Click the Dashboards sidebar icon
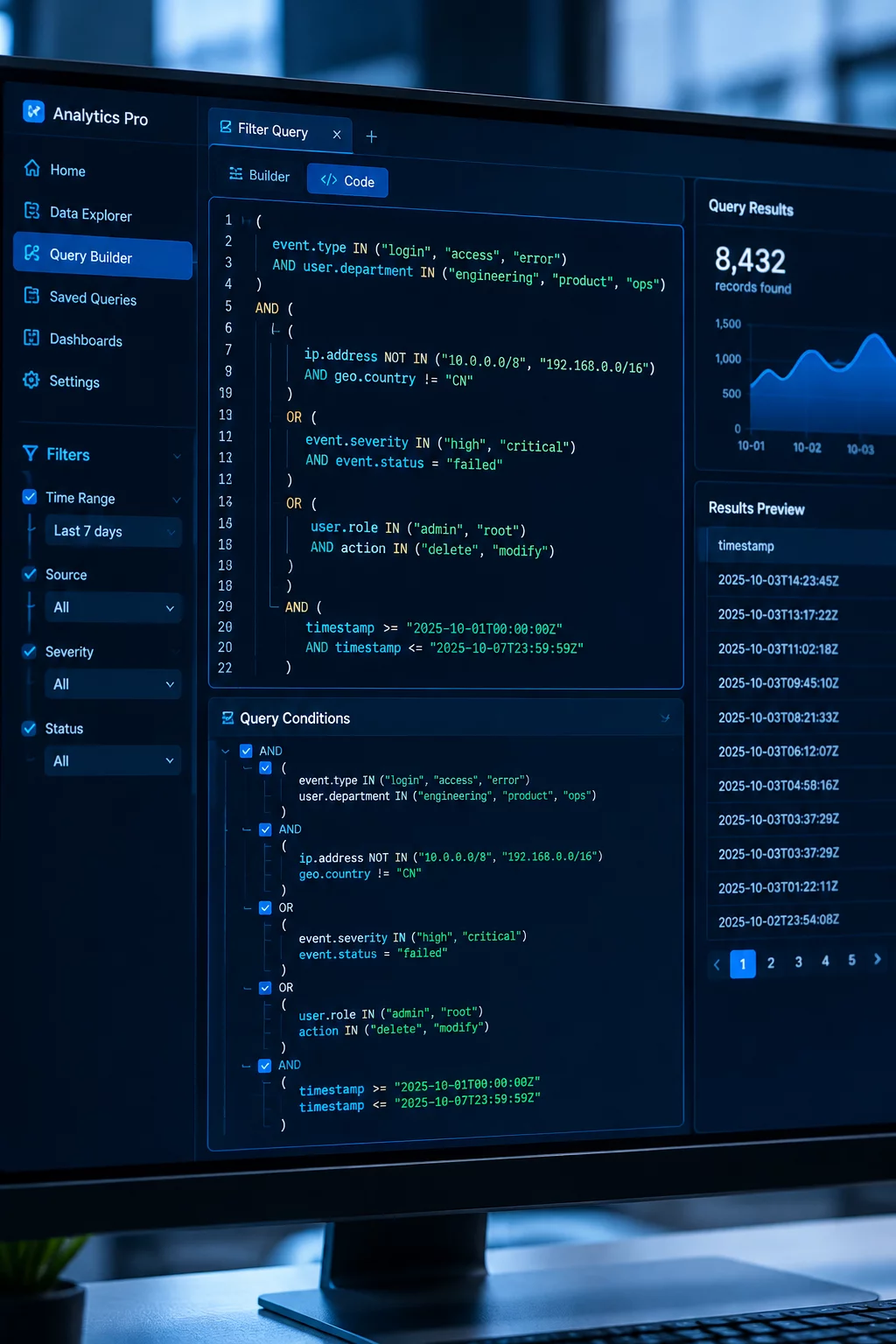This screenshot has height=1344, width=896. tap(32, 338)
